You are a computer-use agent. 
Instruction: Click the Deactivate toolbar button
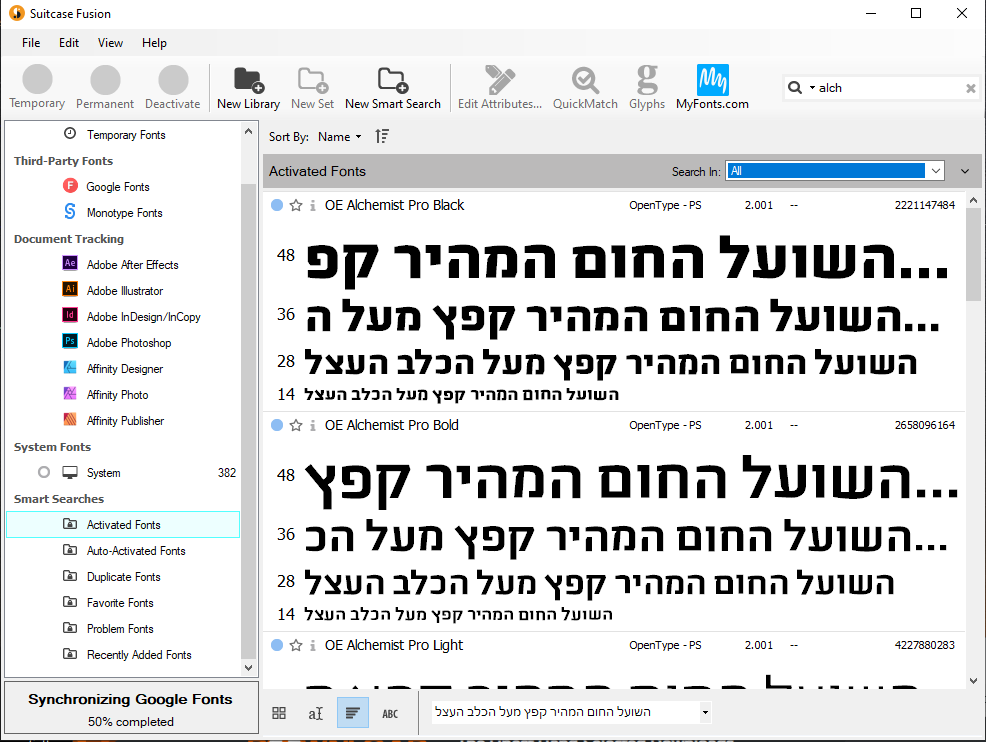173,87
